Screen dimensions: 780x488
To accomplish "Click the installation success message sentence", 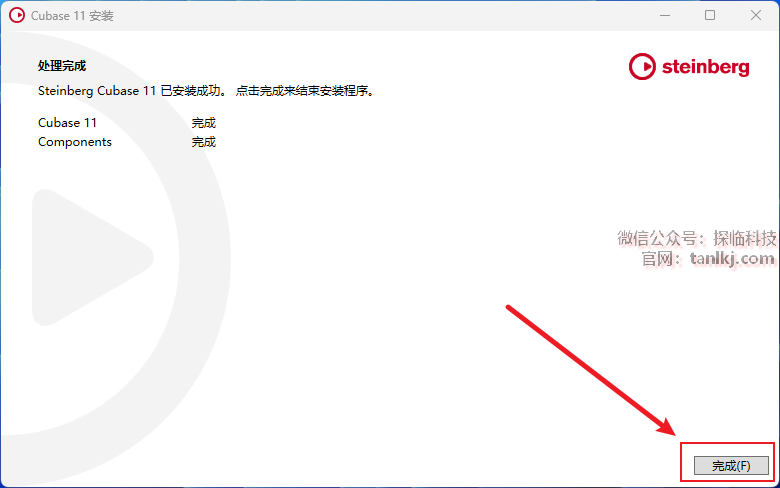I will [205, 91].
